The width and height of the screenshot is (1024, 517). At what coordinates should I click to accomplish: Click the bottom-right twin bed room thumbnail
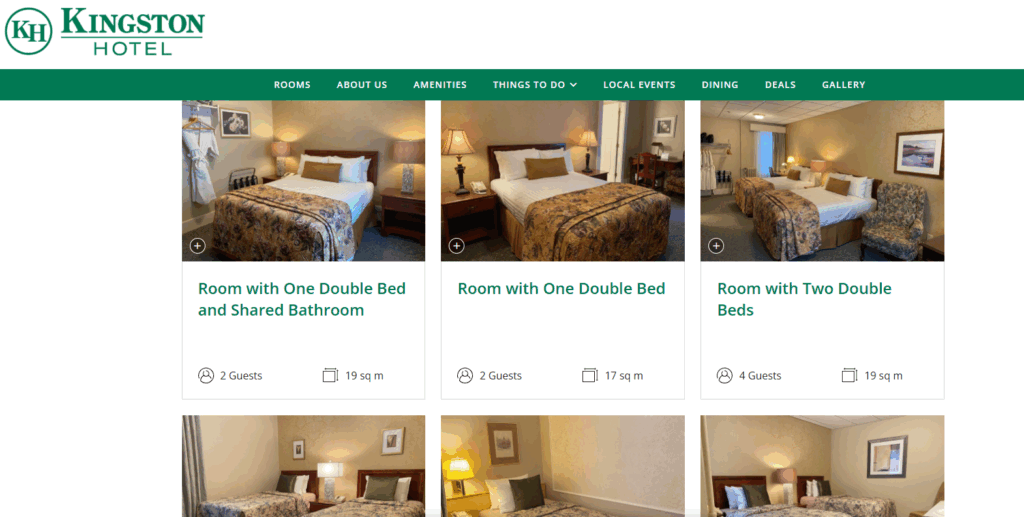(x=822, y=466)
